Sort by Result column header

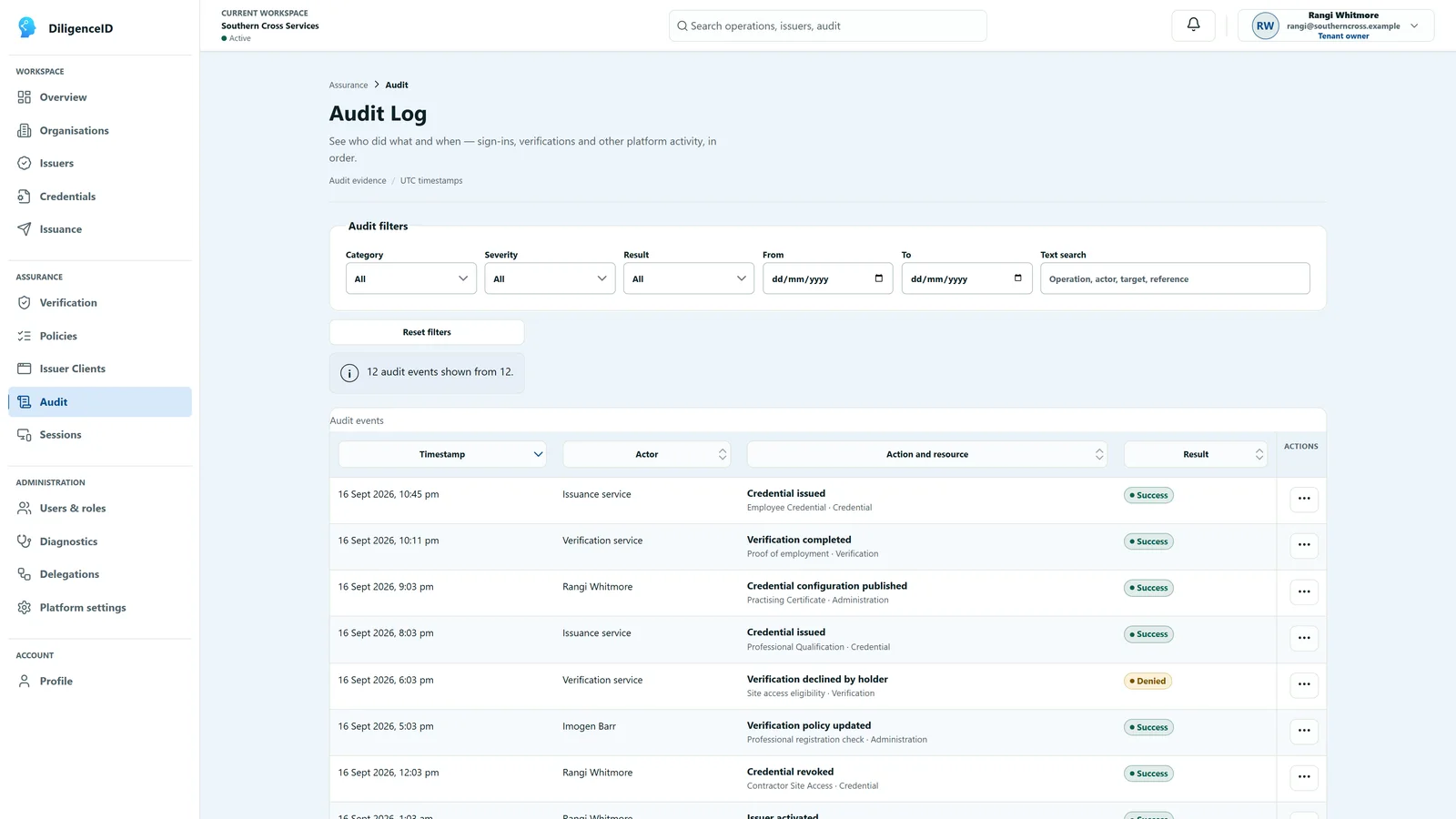point(1196,454)
